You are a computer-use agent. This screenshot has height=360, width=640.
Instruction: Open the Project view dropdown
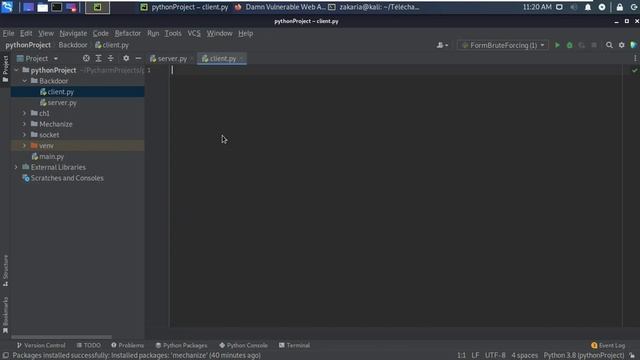[38, 58]
